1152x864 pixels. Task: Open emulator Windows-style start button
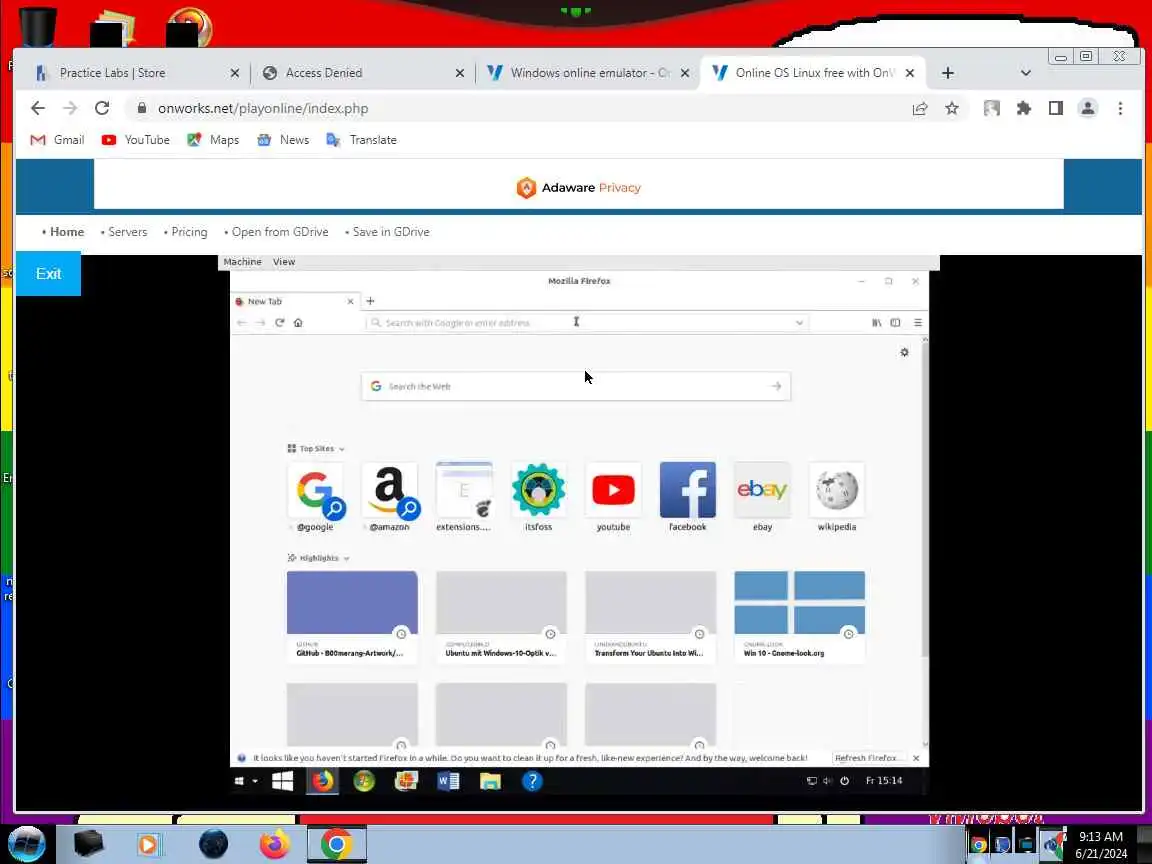[x=283, y=781]
